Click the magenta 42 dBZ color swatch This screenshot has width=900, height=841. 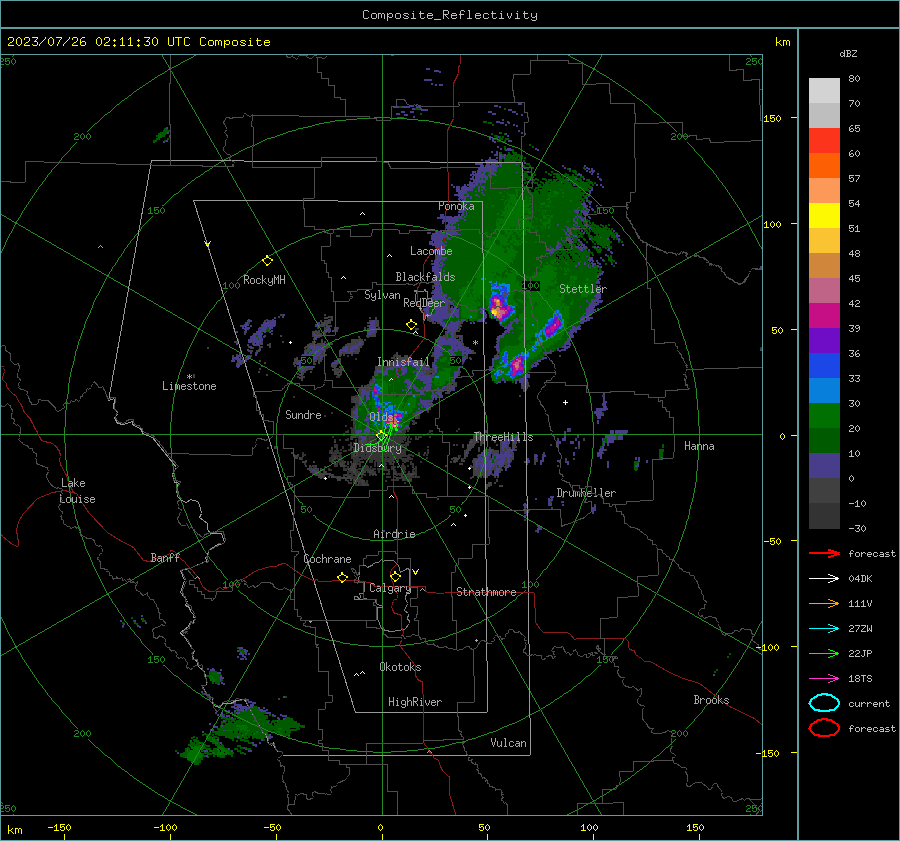click(824, 316)
